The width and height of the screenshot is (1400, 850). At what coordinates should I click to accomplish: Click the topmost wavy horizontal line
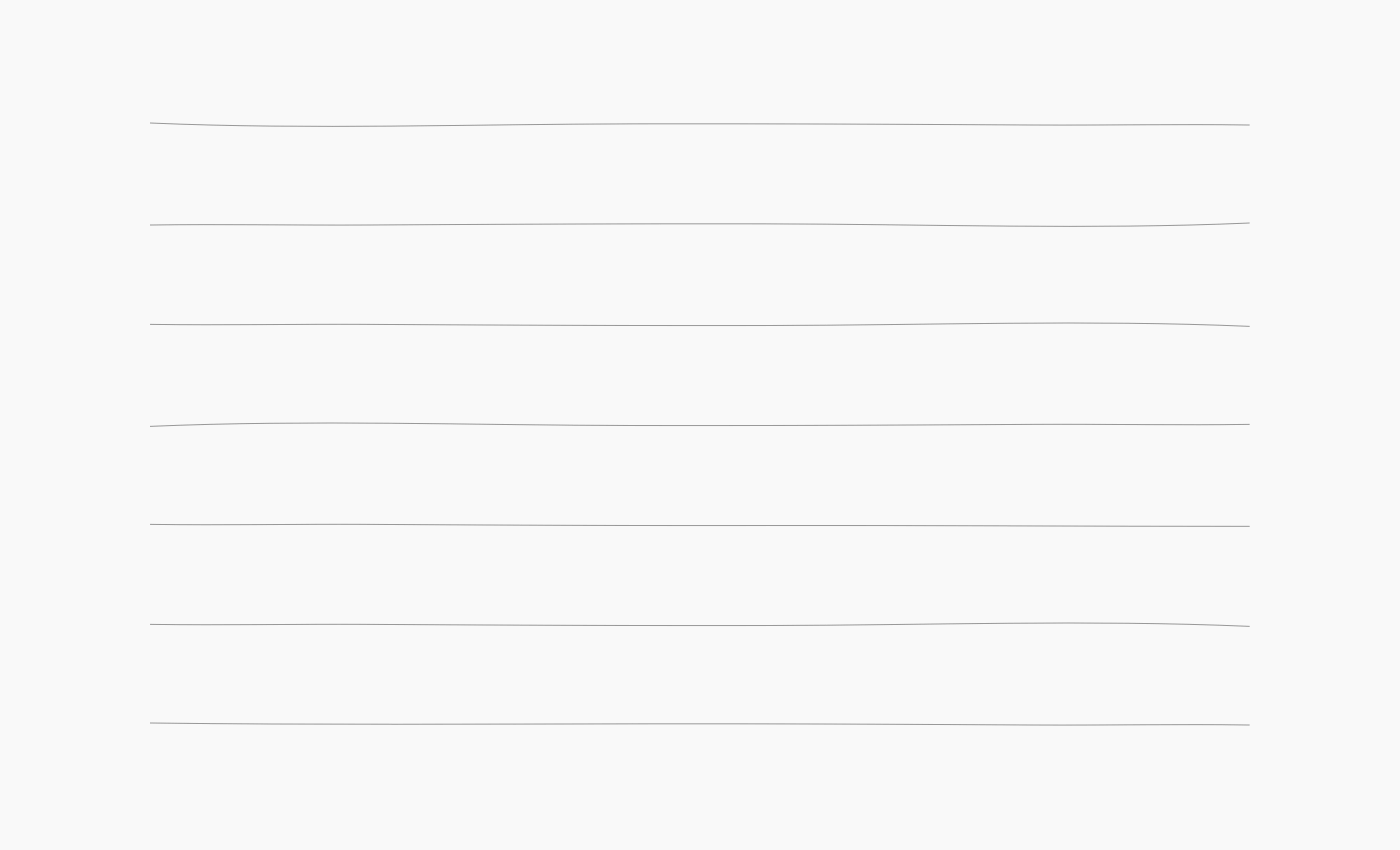pyautogui.click(x=700, y=124)
